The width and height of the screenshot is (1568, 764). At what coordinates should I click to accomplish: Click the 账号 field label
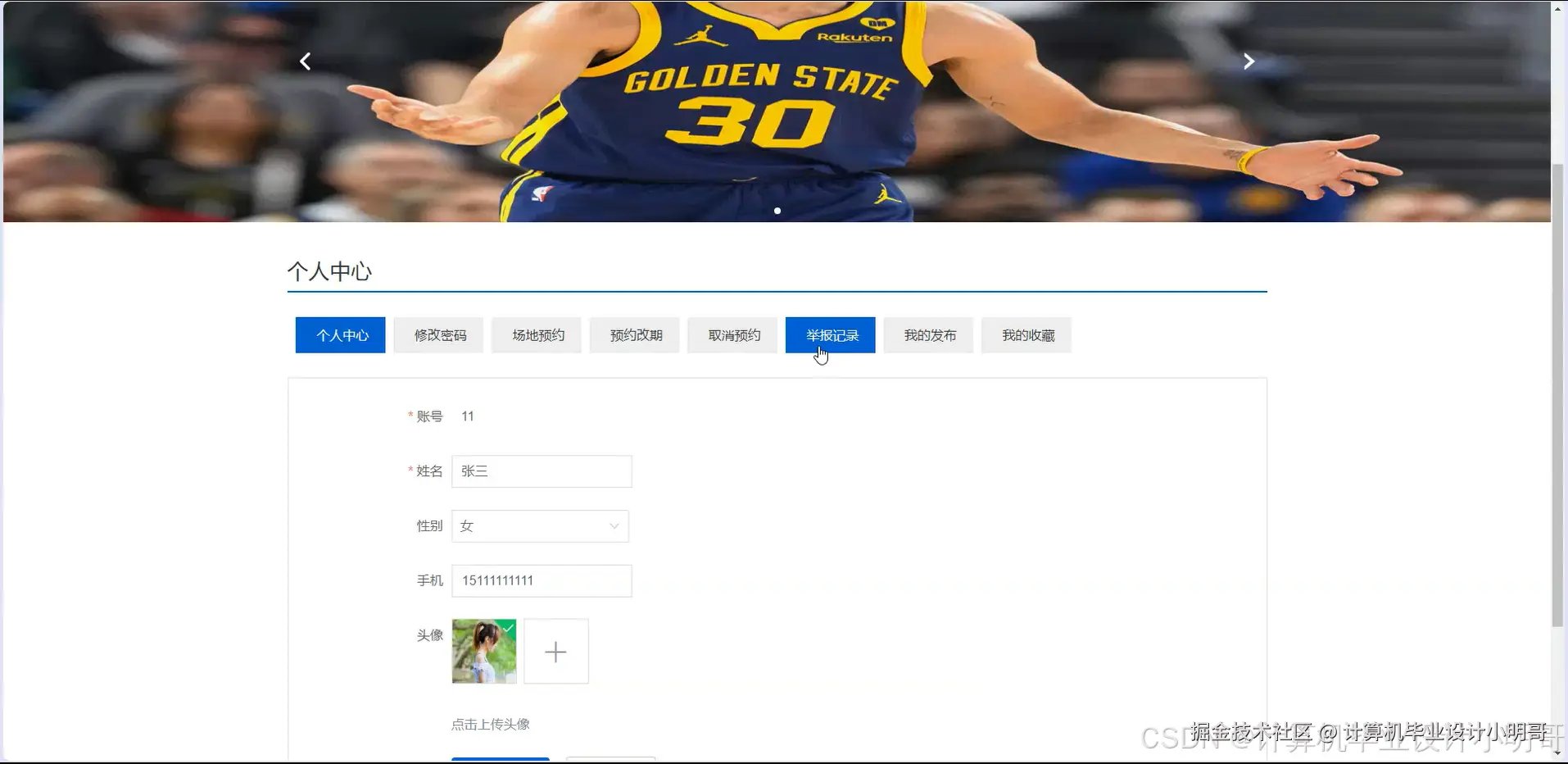pos(429,416)
